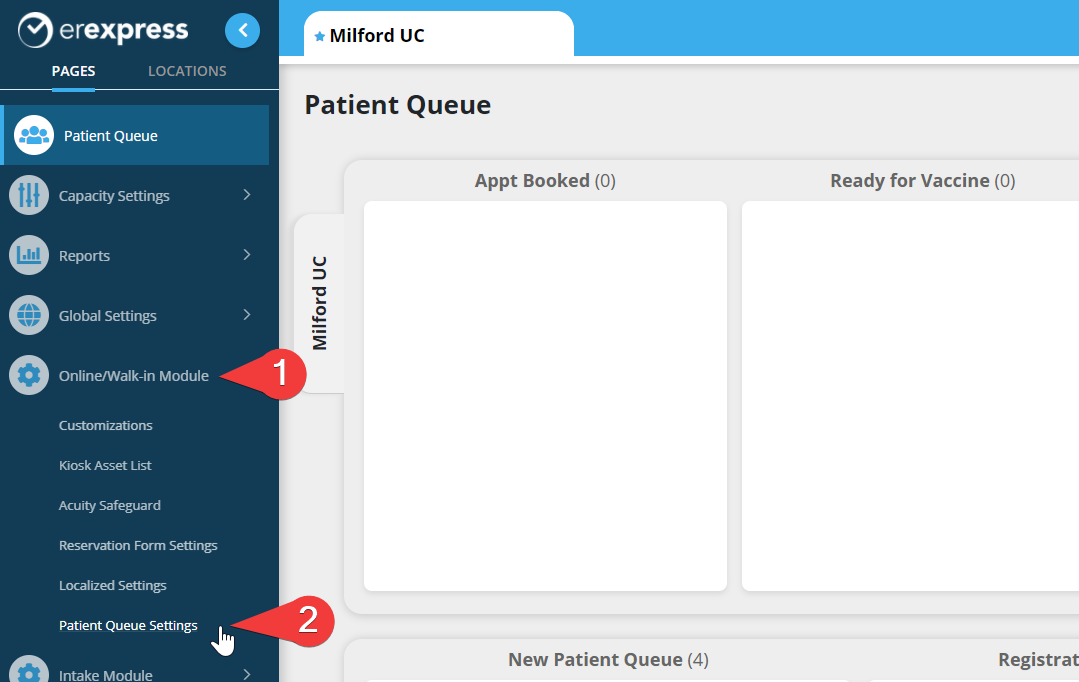Image resolution: width=1079 pixels, height=682 pixels.
Task: Open the Kiosk Asset List page
Action: pyautogui.click(x=105, y=465)
